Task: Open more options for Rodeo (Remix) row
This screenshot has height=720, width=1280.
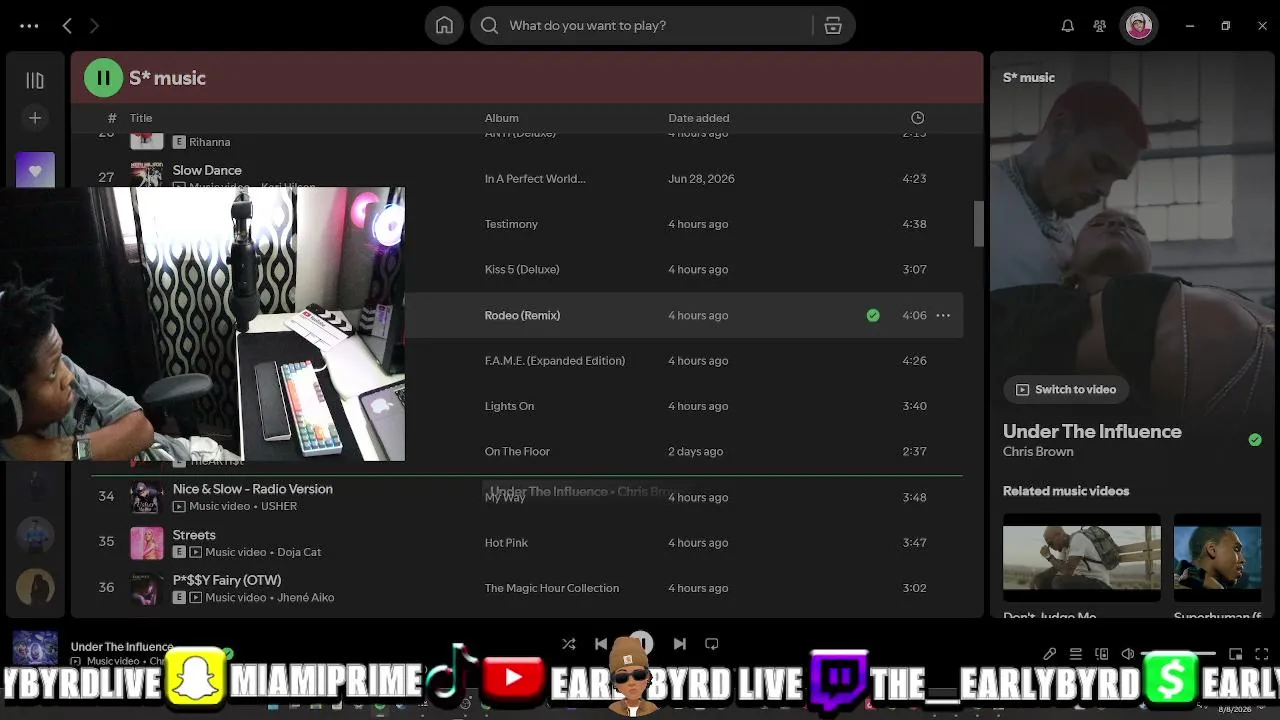Action: pyautogui.click(x=943, y=315)
